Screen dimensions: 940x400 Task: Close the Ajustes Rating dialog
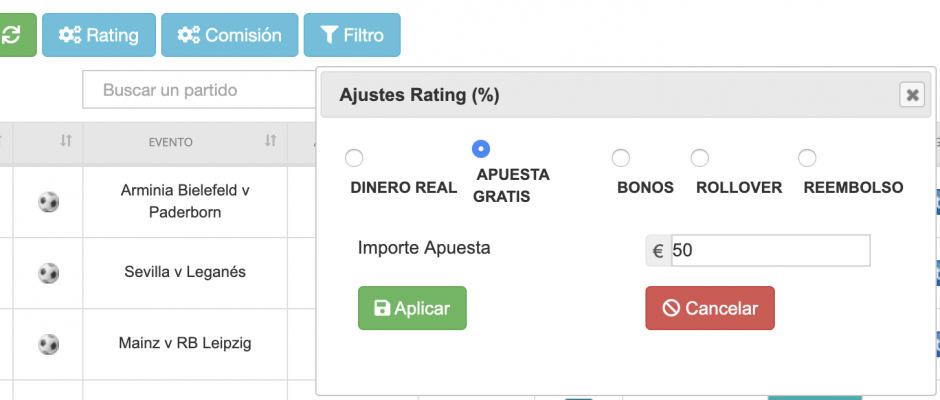(912, 95)
